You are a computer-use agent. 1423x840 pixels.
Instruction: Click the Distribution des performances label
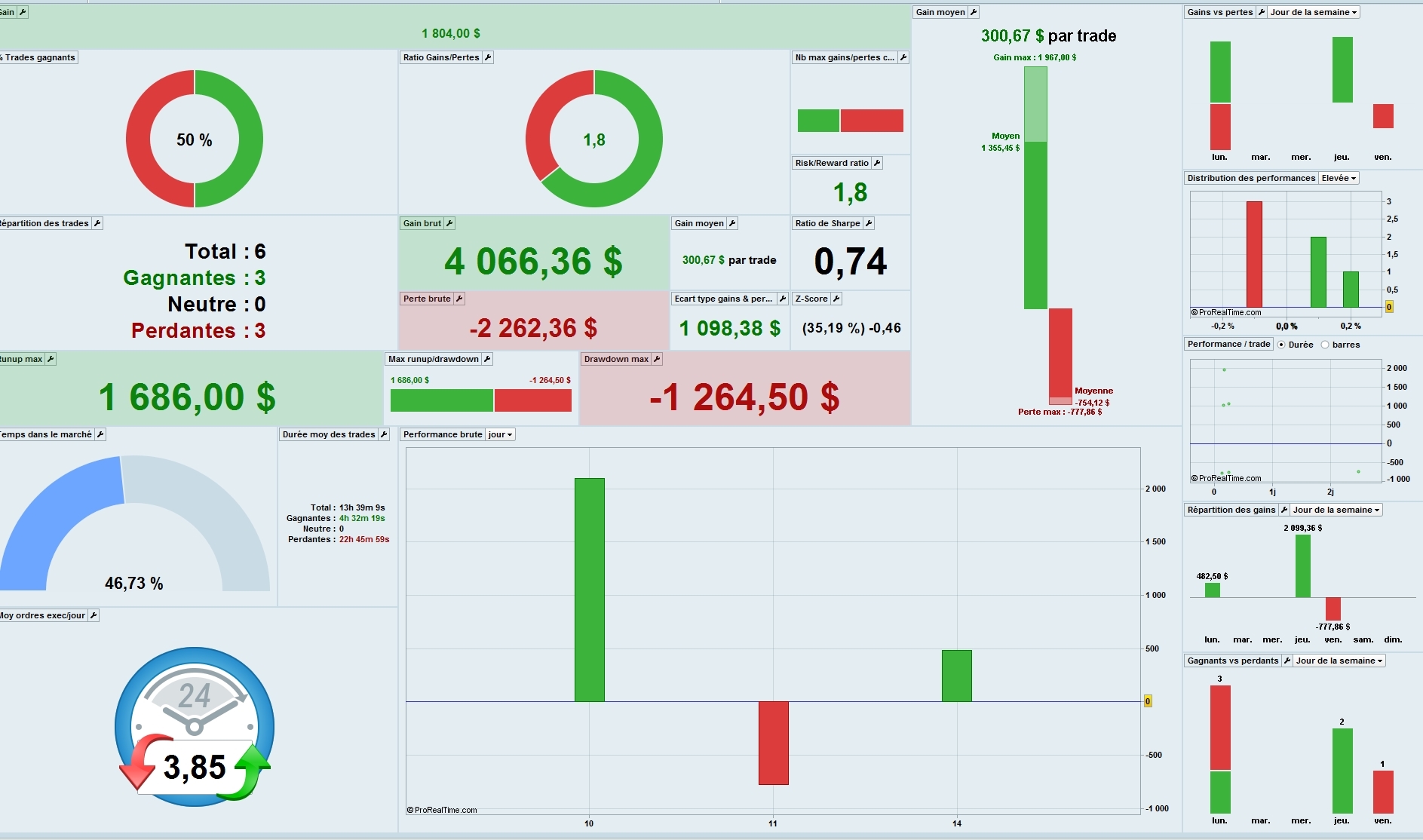point(1251,178)
